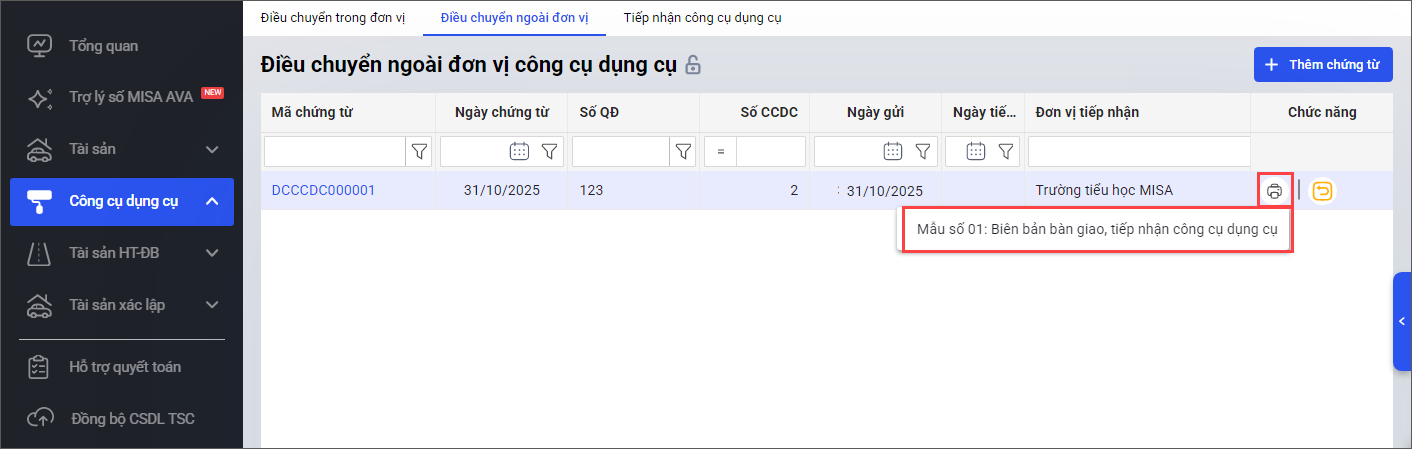Click filter funnel in Ngày tiếp nhận column
1412x449 pixels.
pos(1006,152)
